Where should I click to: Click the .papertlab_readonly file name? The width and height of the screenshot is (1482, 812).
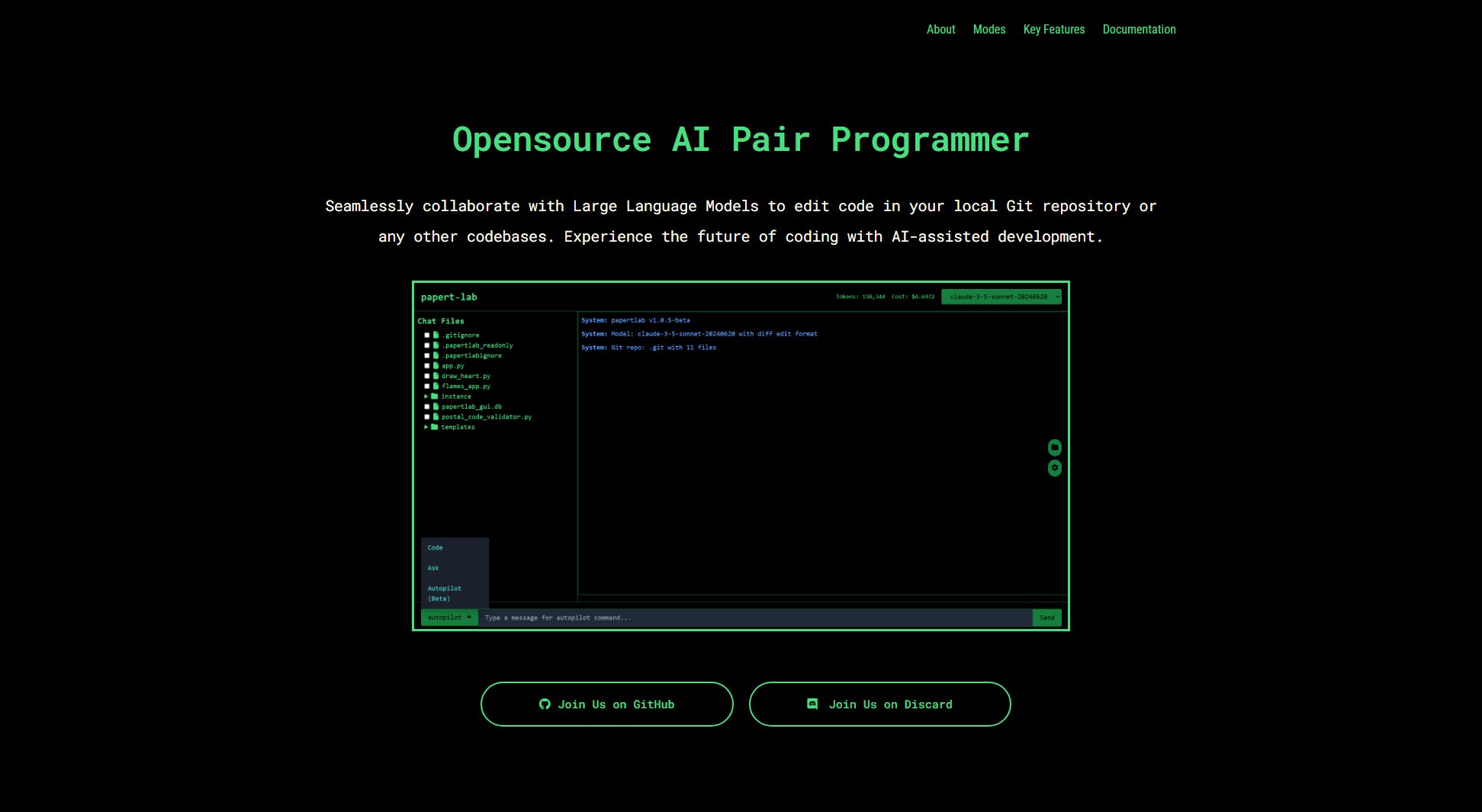tap(477, 345)
